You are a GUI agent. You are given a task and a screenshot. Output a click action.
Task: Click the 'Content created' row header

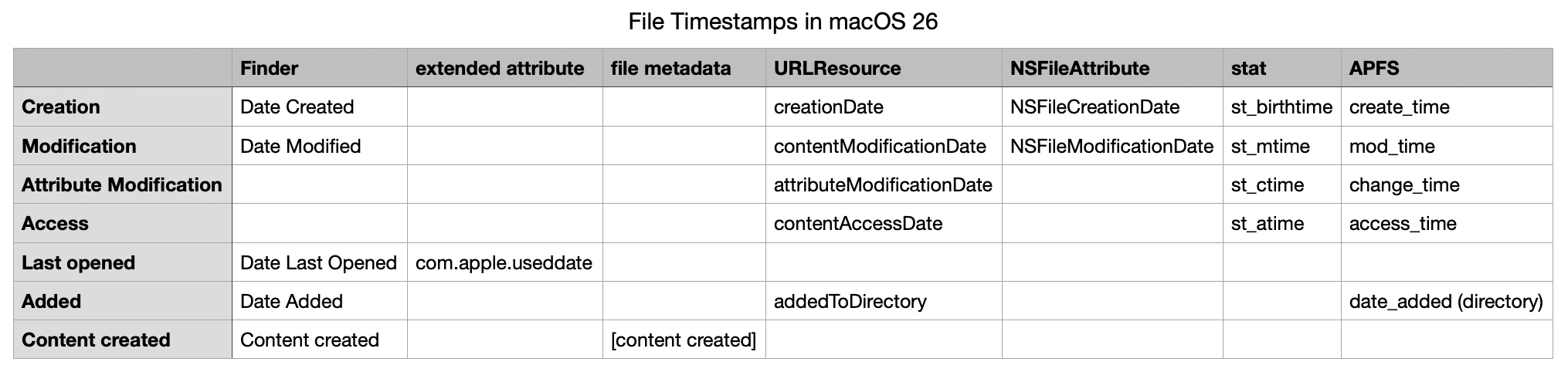(96, 340)
